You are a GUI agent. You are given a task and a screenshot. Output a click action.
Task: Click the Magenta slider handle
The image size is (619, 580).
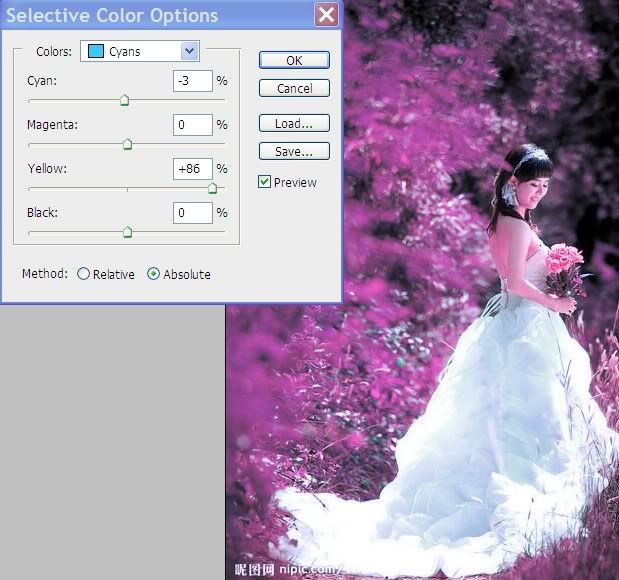(127, 144)
